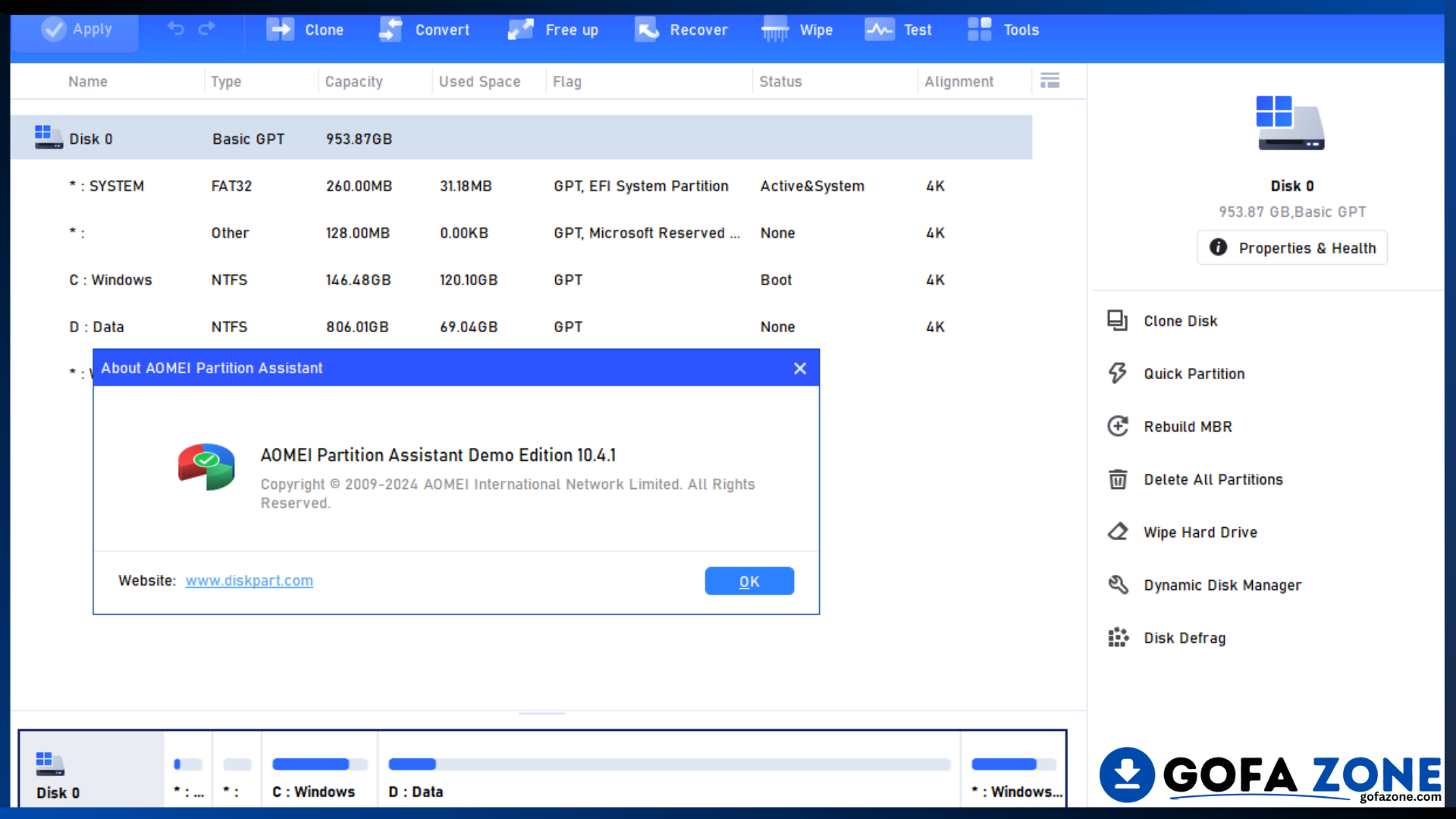Viewport: 1456px width, 819px height.
Task: Click the undo arrow icon
Action: 176,29
